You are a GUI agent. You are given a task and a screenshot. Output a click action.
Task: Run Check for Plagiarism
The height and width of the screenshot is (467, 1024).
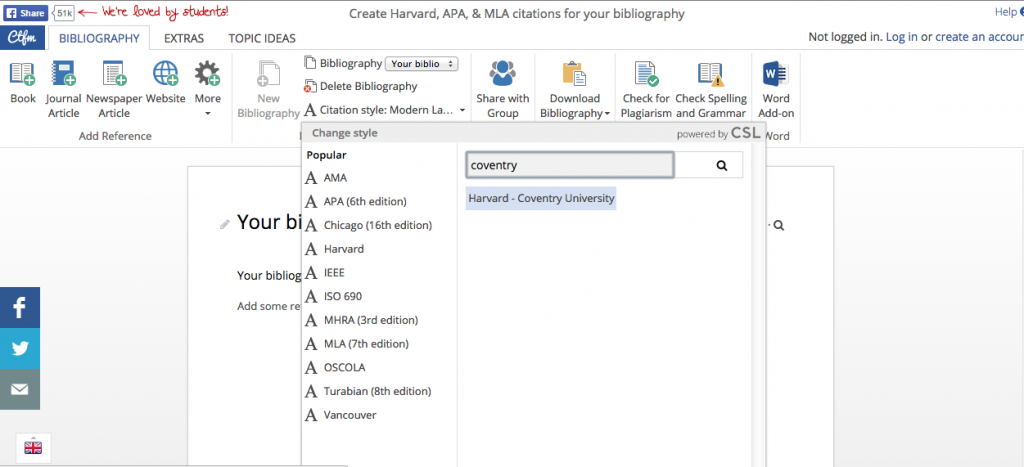646,89
